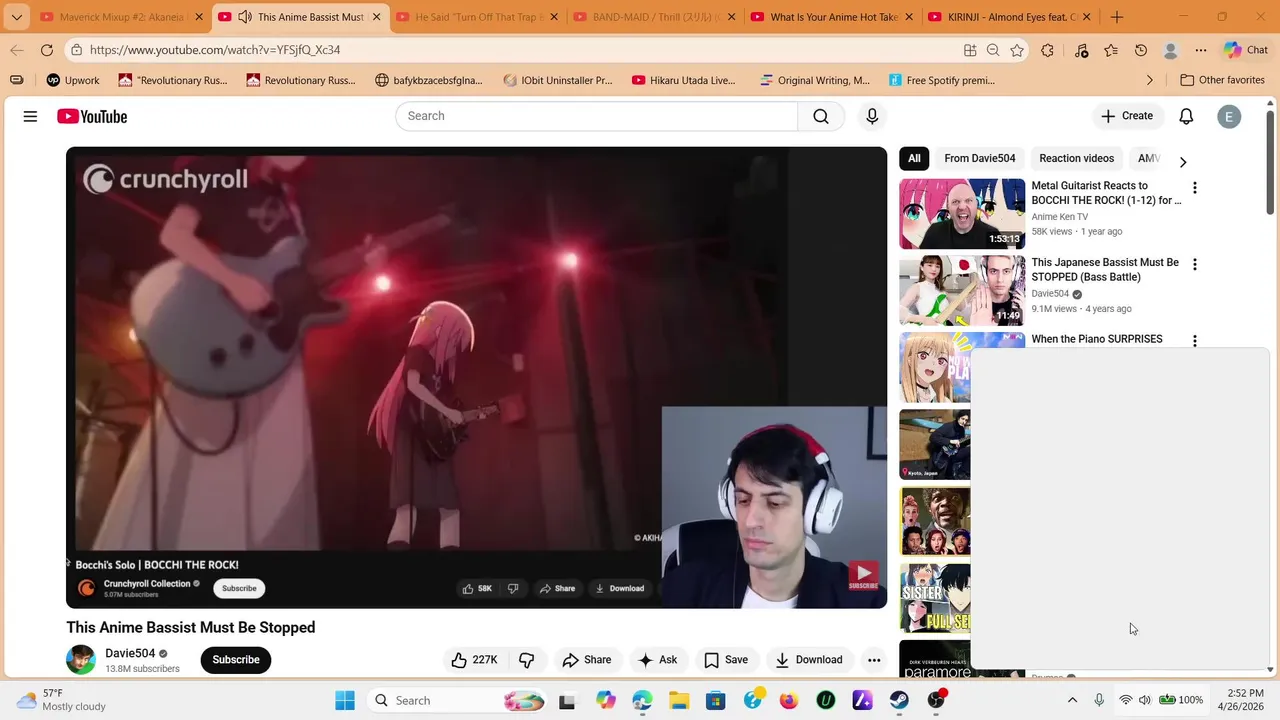The image size is (1280, 720).
Task: Go back to previous page
Action: point(17,50)
